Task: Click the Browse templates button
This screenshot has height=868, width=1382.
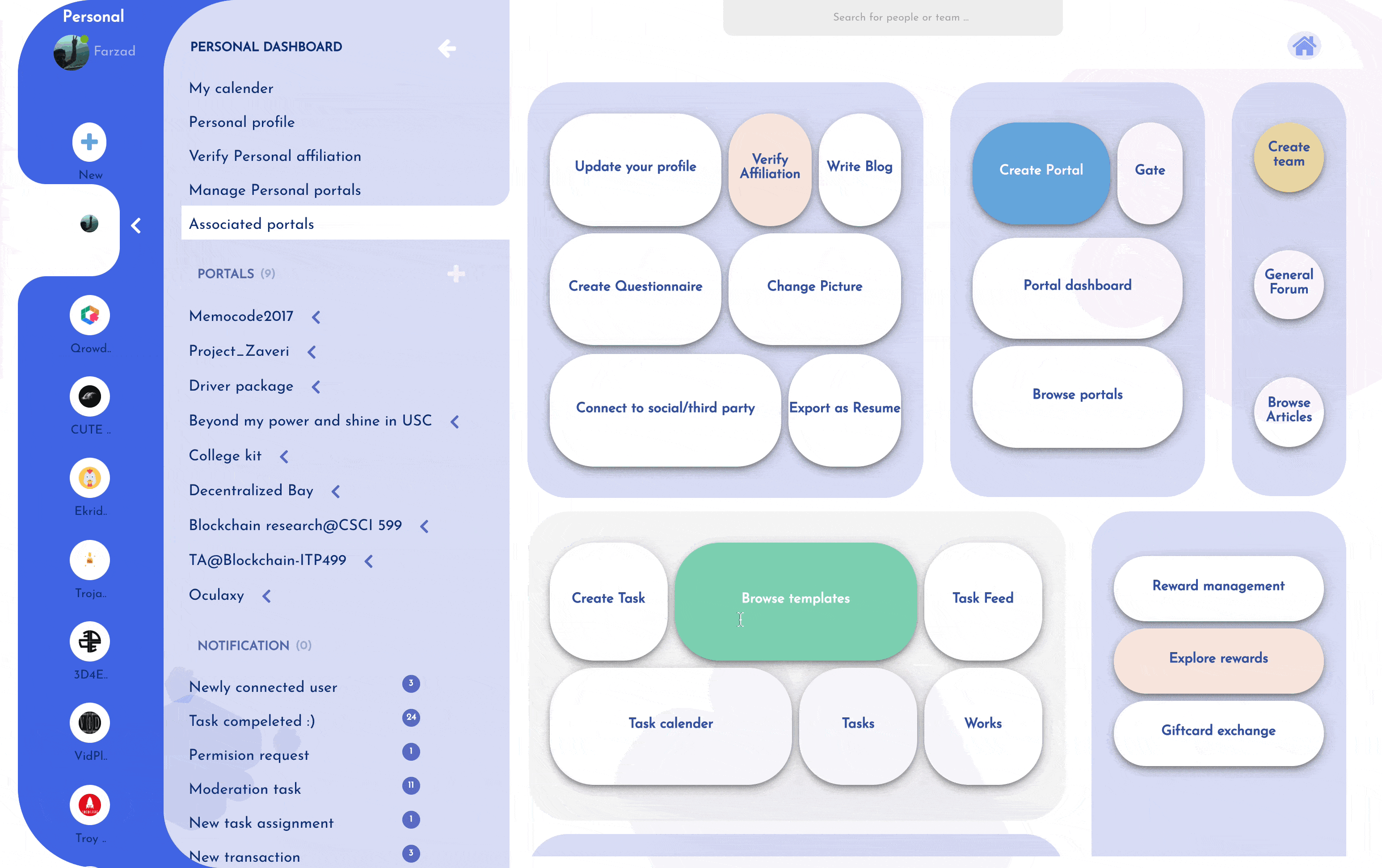Action: click(795, 598)
